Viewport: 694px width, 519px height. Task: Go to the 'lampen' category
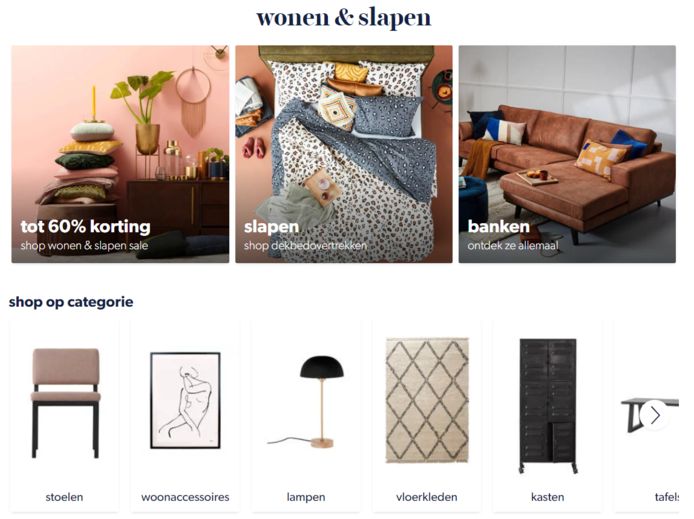click(x=306, y=497)
